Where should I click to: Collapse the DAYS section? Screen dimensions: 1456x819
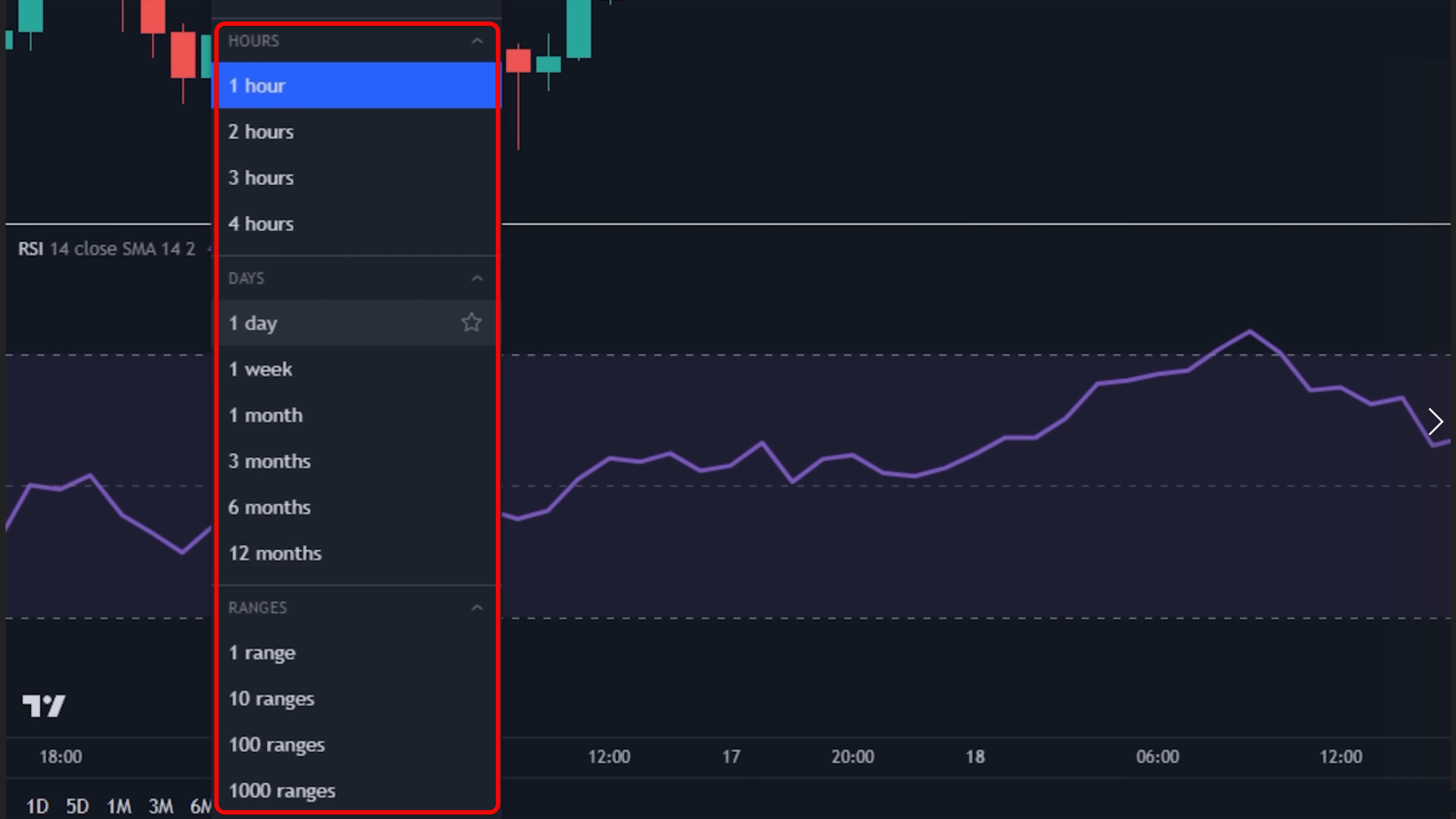(x=477, y=278)
